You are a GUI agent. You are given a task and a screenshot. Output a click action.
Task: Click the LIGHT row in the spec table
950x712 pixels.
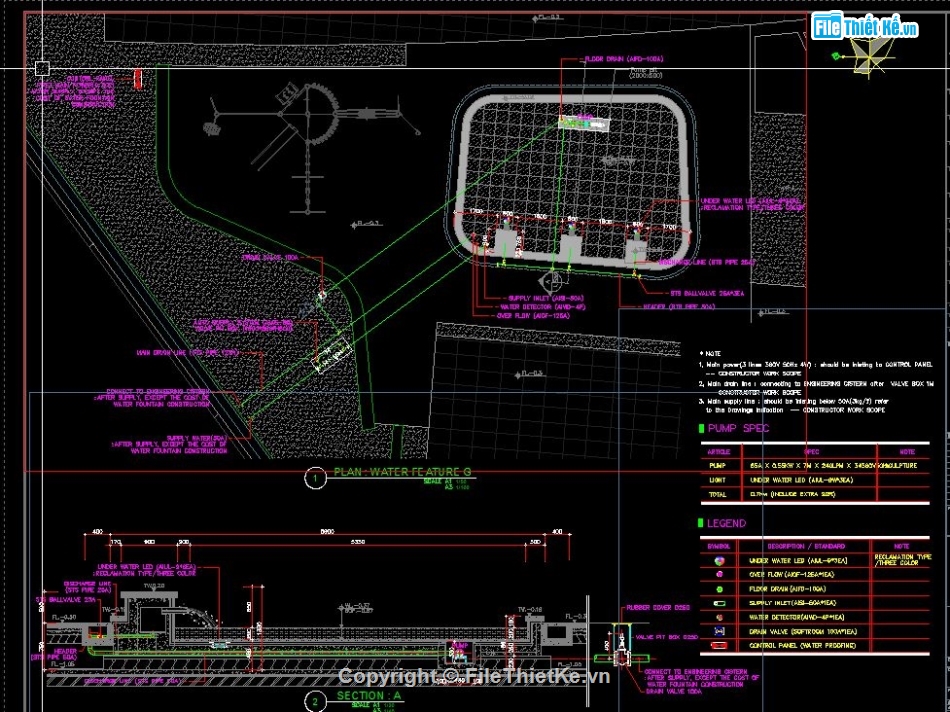click(x=815, y=480)
